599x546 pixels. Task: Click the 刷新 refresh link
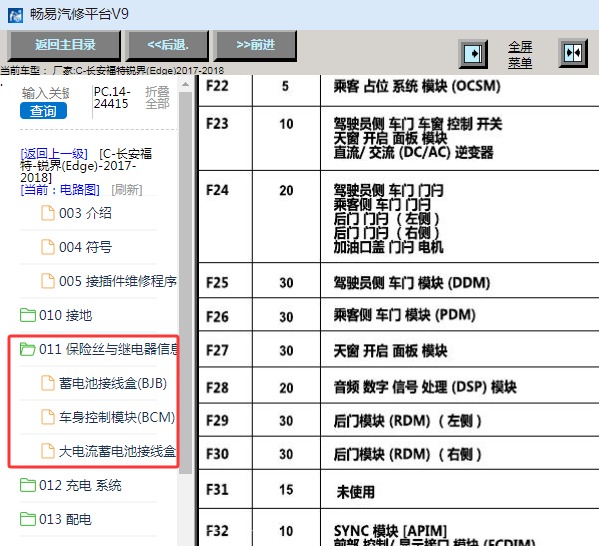tap(127, 190)
